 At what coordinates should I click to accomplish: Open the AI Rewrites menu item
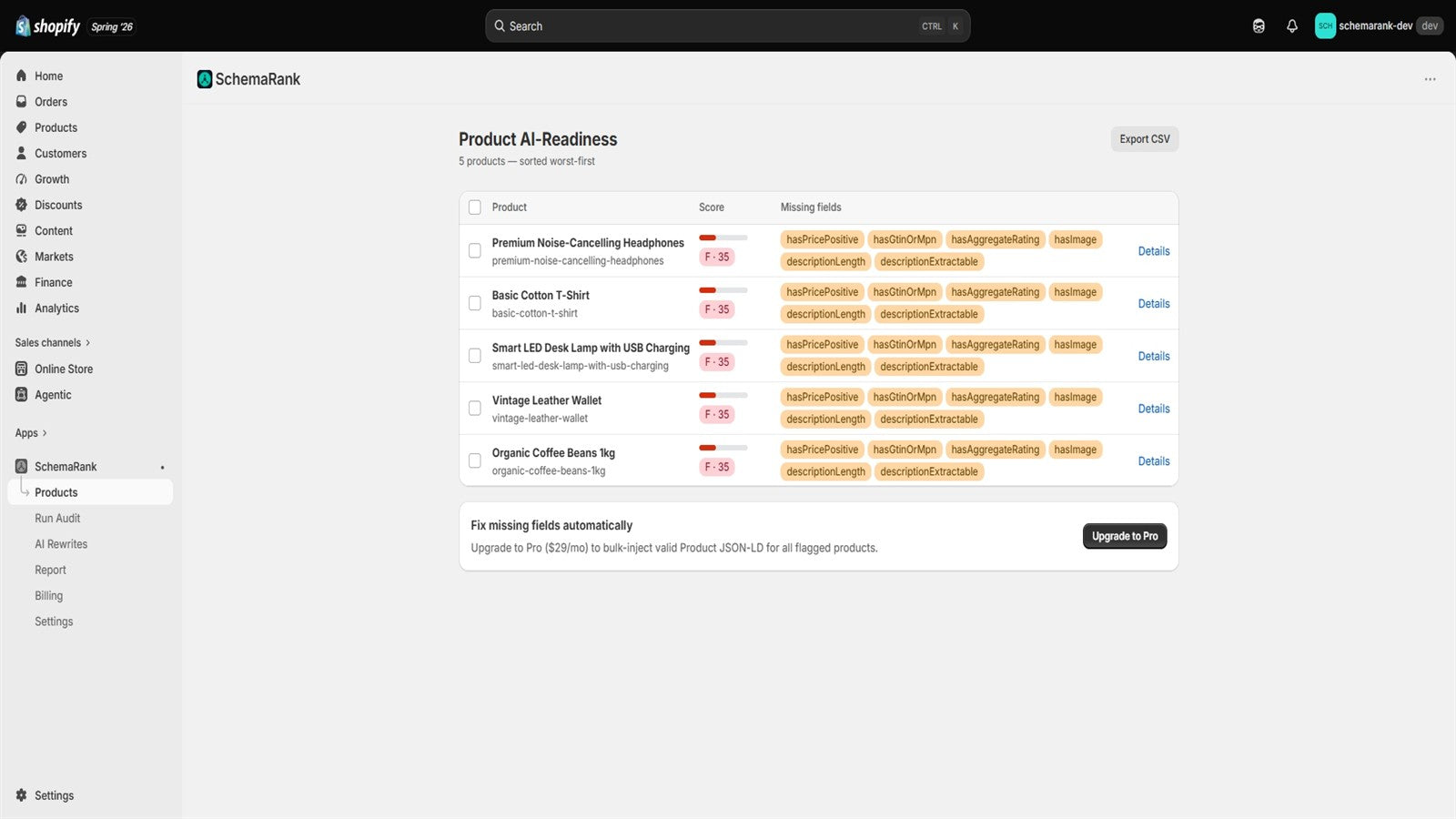61,544
